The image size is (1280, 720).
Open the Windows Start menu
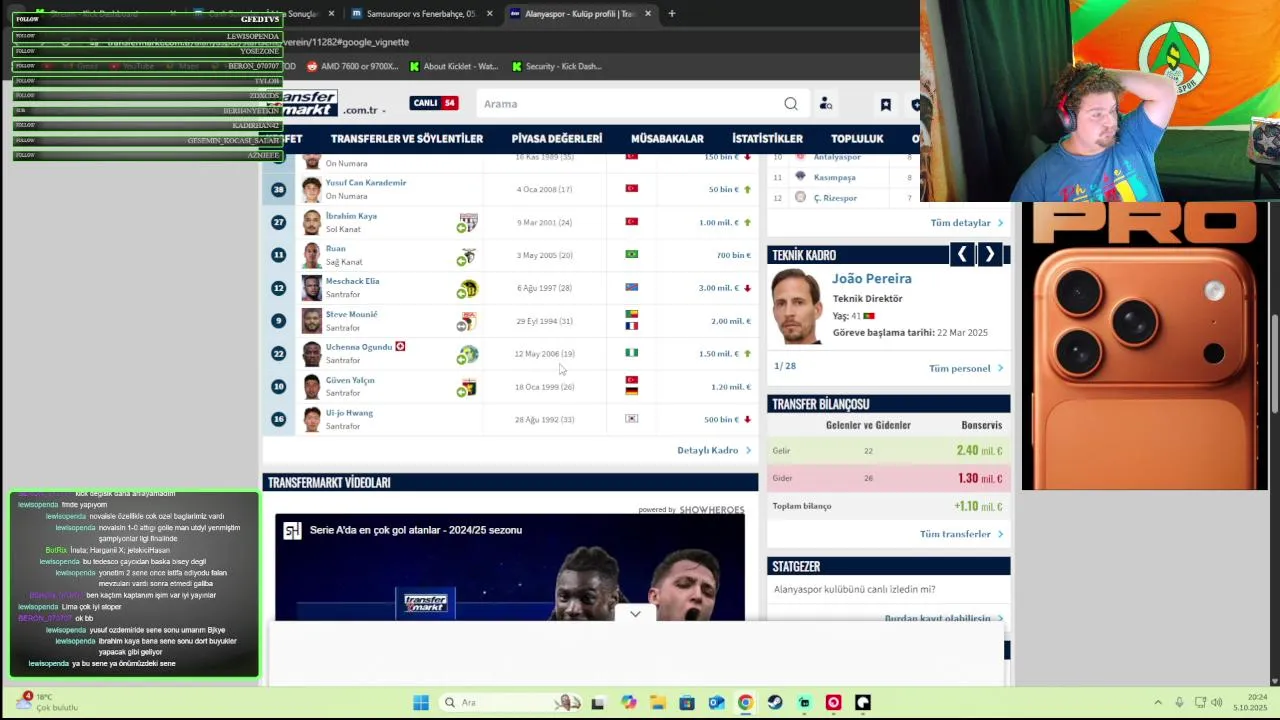(421, 703)
